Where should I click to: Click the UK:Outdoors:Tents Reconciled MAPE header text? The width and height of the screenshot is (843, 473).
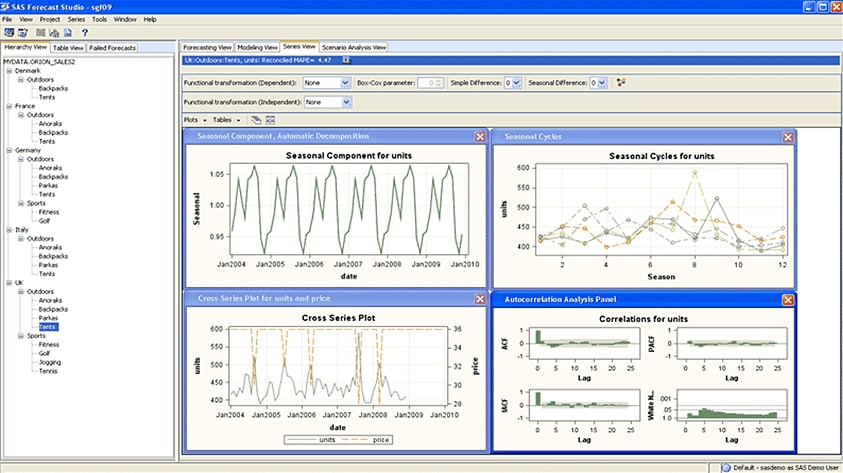(x=258, y=60)
